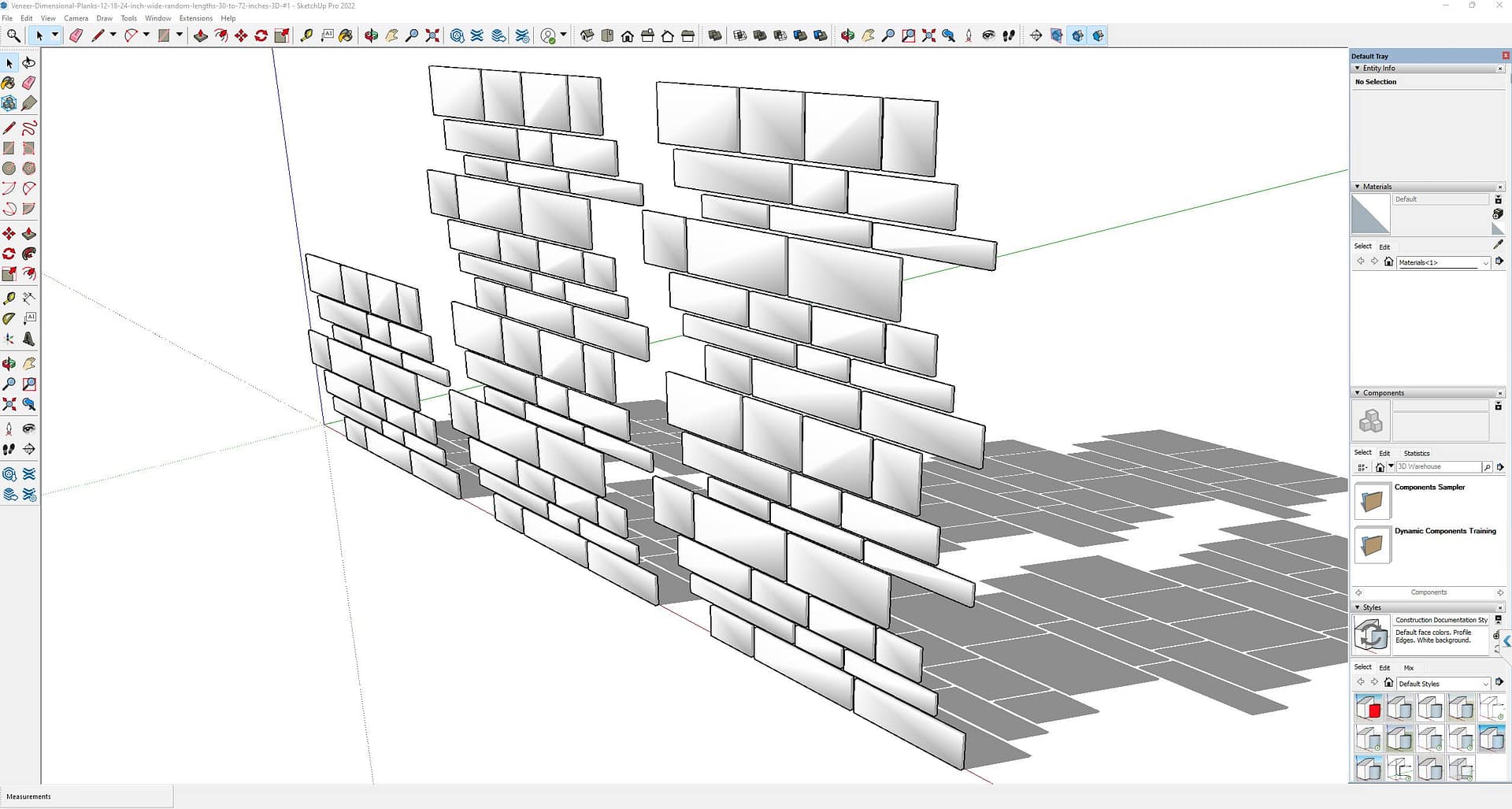The height and width of the screenshot is (809, 1512).
Task: Select the Eraser tool in top toolbar
Action: coord(76,35)
